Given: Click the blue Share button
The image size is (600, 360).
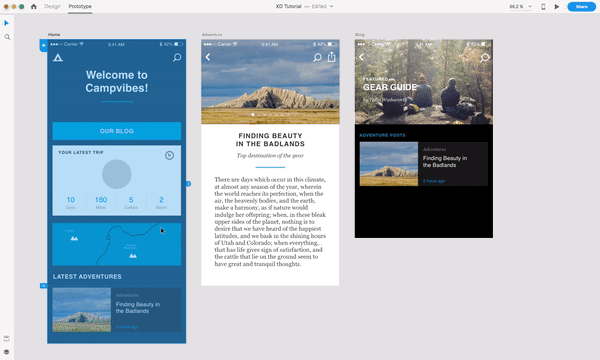Looking at the screenshot, I should (x=581, y=7).
